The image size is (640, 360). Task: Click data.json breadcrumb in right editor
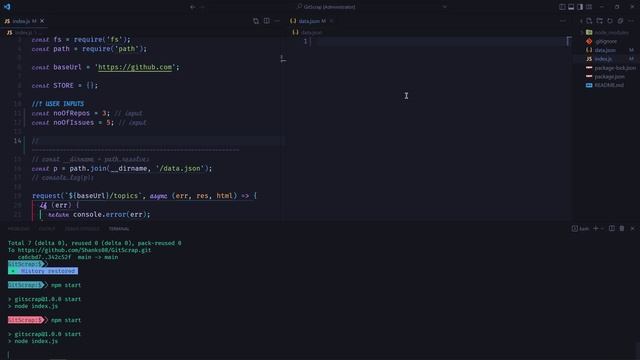[x=312, y=32]
